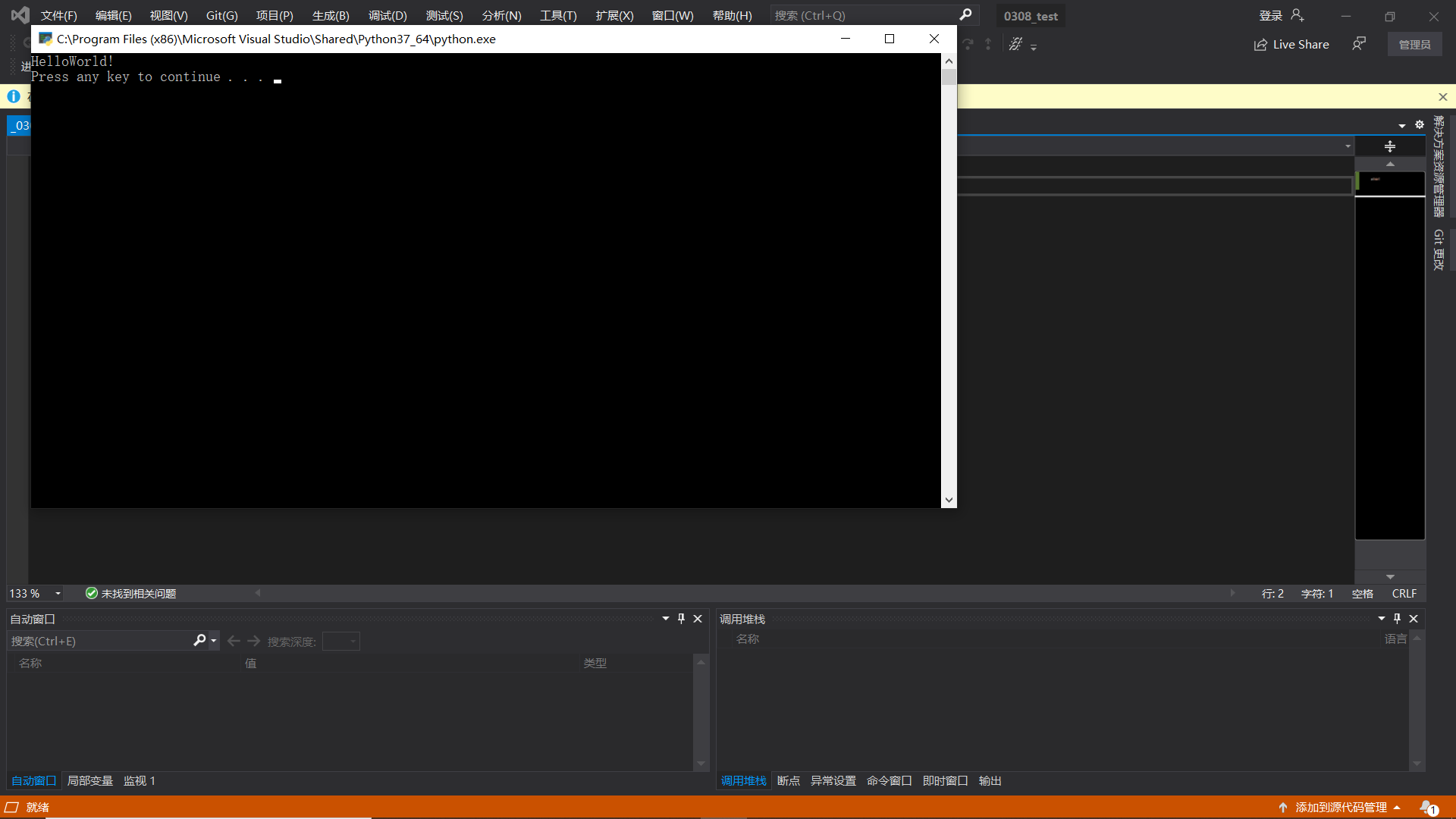Click the Visual Studio quick search icon

pos(965,15)
